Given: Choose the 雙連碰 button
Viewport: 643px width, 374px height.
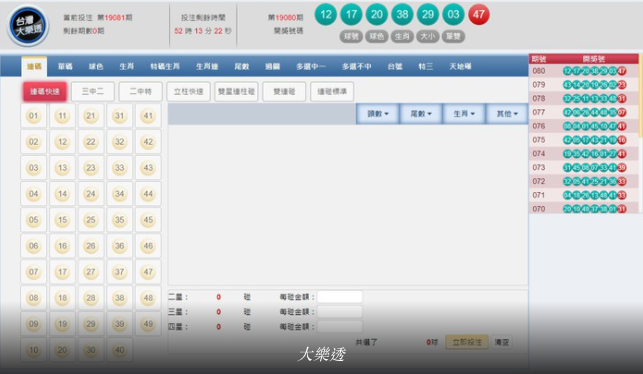Looking at the screenshot, I should click(284, 91).
